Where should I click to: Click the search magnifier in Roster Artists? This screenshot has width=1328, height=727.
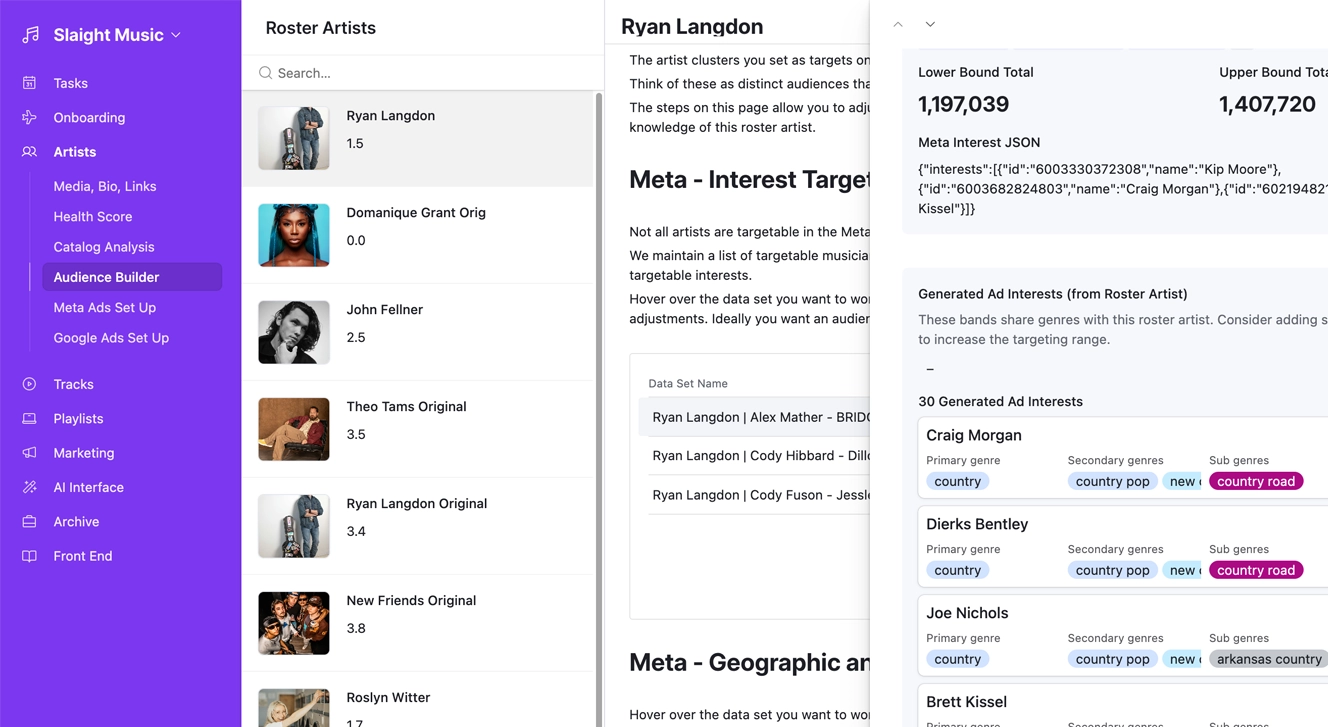(x=265, y=73)
